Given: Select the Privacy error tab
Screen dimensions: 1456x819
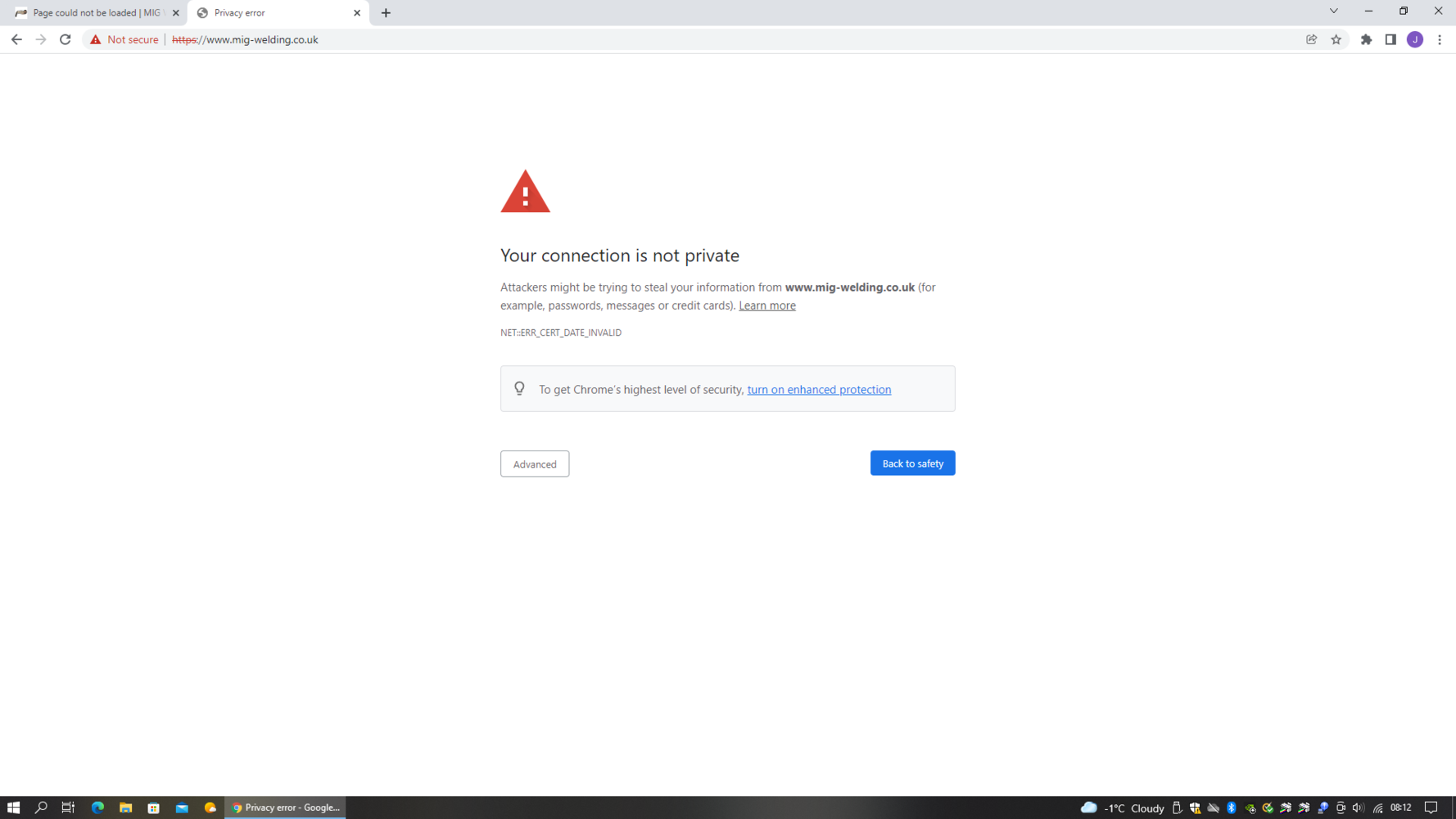Looking at the screenshot, I should [270, 13].
